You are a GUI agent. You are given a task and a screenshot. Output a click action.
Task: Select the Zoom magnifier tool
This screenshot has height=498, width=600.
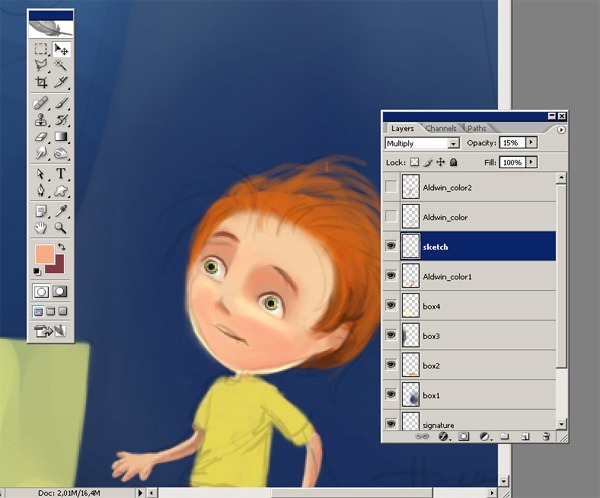60,228
